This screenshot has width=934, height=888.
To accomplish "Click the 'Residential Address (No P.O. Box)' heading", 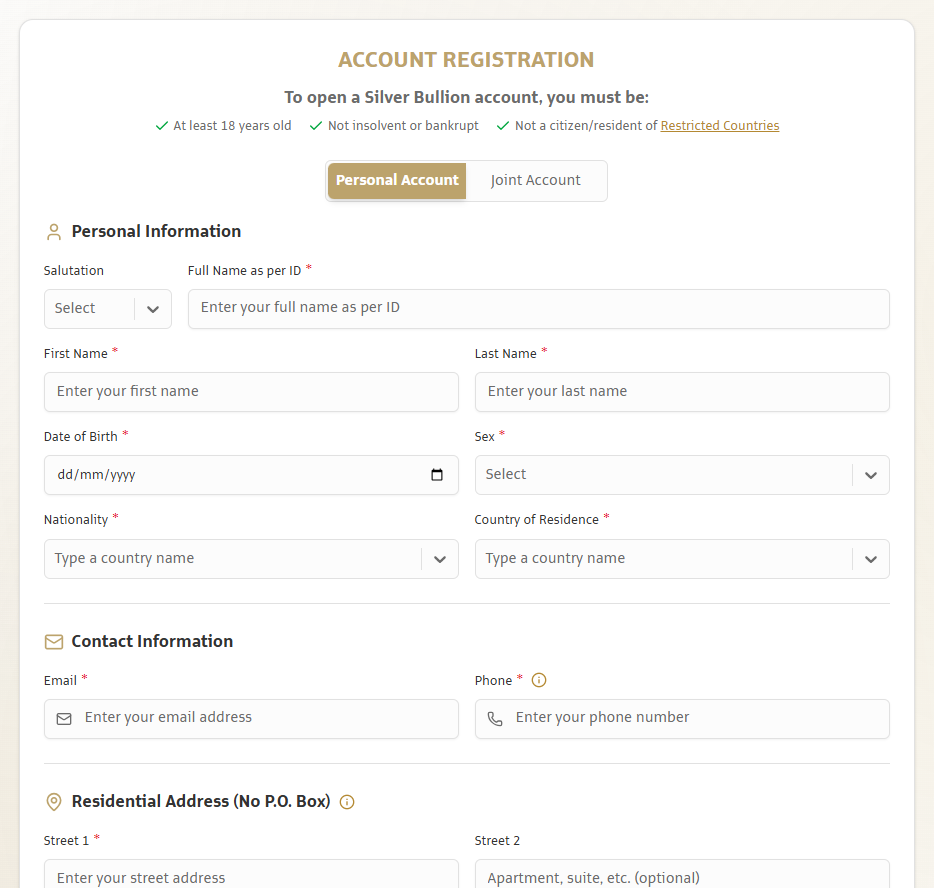I will pos(201,802).
